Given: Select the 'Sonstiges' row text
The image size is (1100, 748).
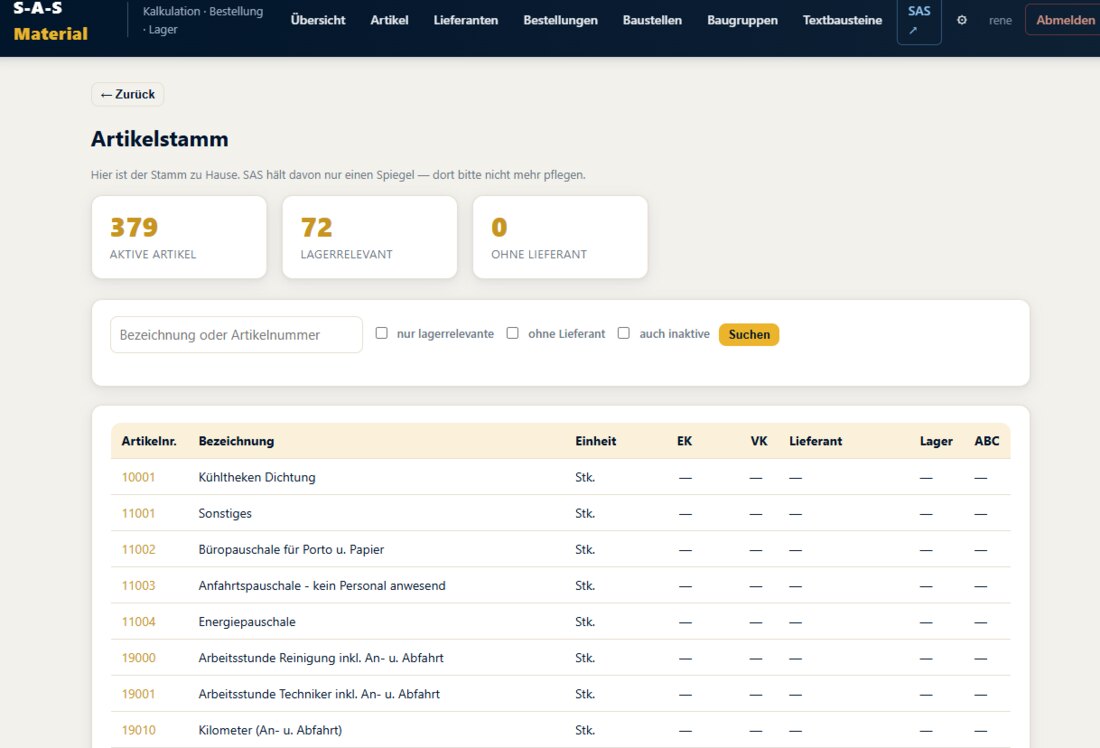Looking at the screenshot, I should click(224, 514).
